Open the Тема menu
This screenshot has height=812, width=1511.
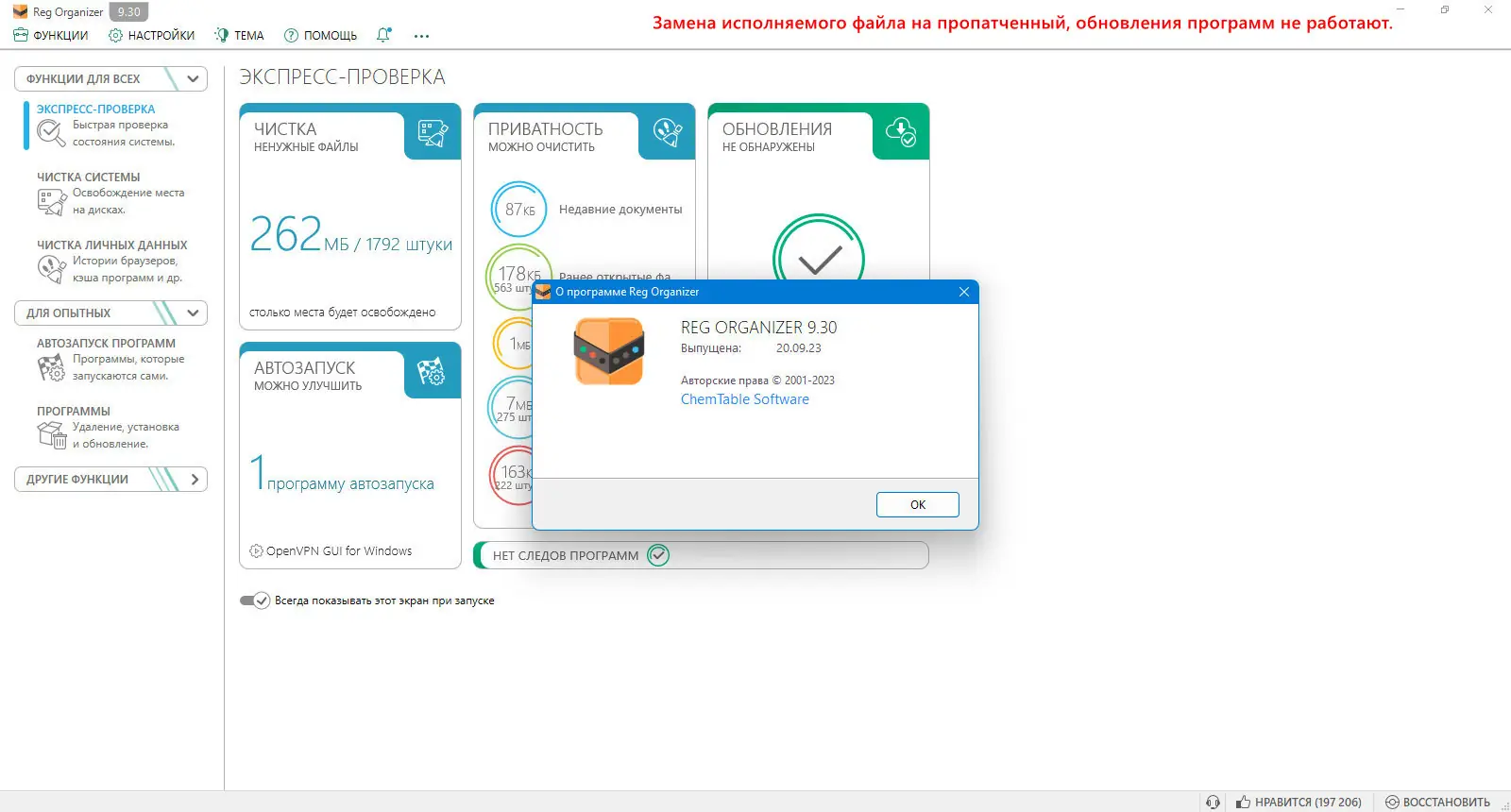pyautogui.click(x=239, y=35)
